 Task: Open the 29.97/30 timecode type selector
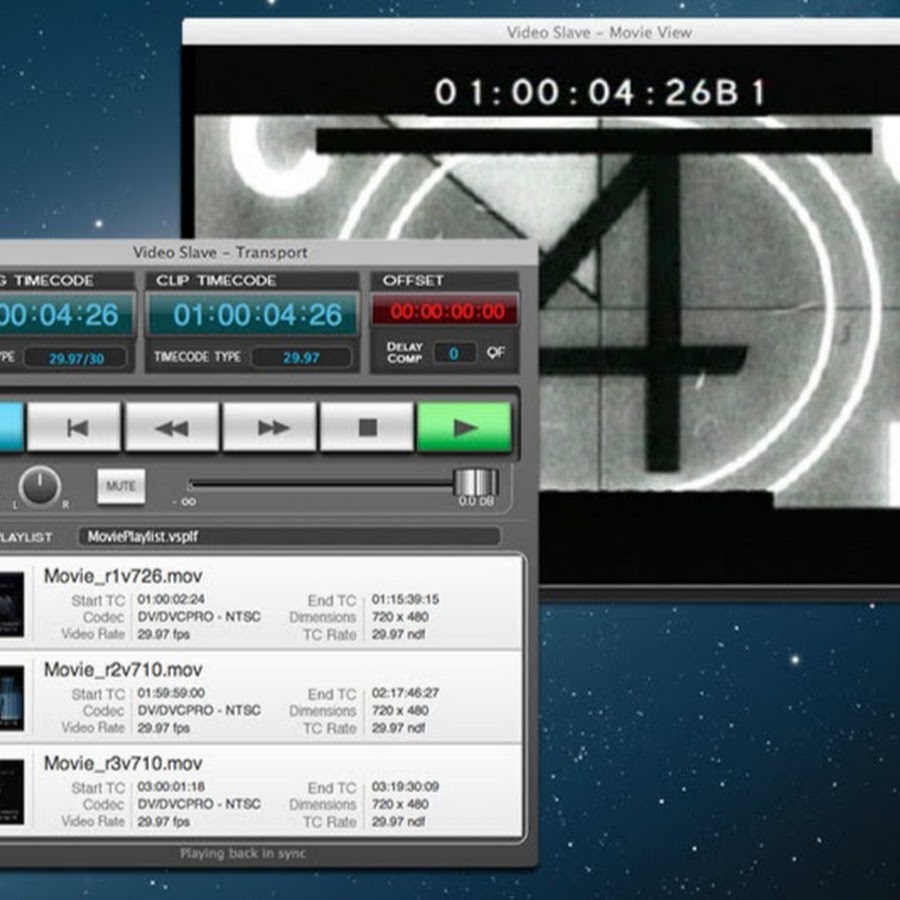pyautogui.click(x=75, y=357)
